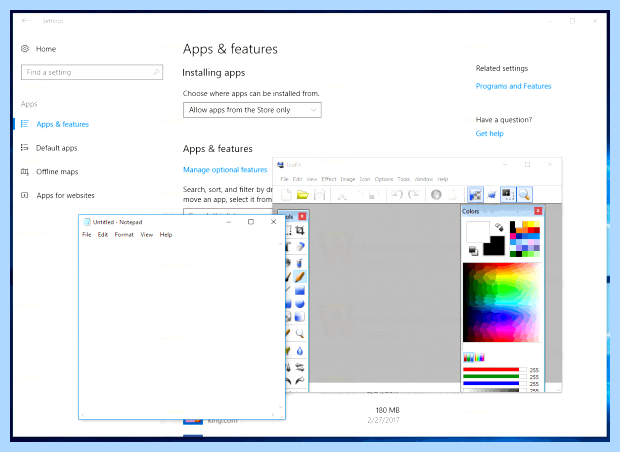Open the File menu in Notepad
The height and width of the screenshot is (452, 620).
click(x=87, y=235)
